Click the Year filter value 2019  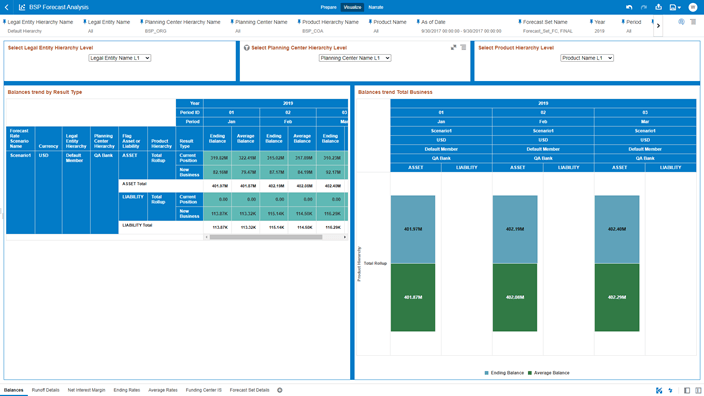click(x=599, y=31)
